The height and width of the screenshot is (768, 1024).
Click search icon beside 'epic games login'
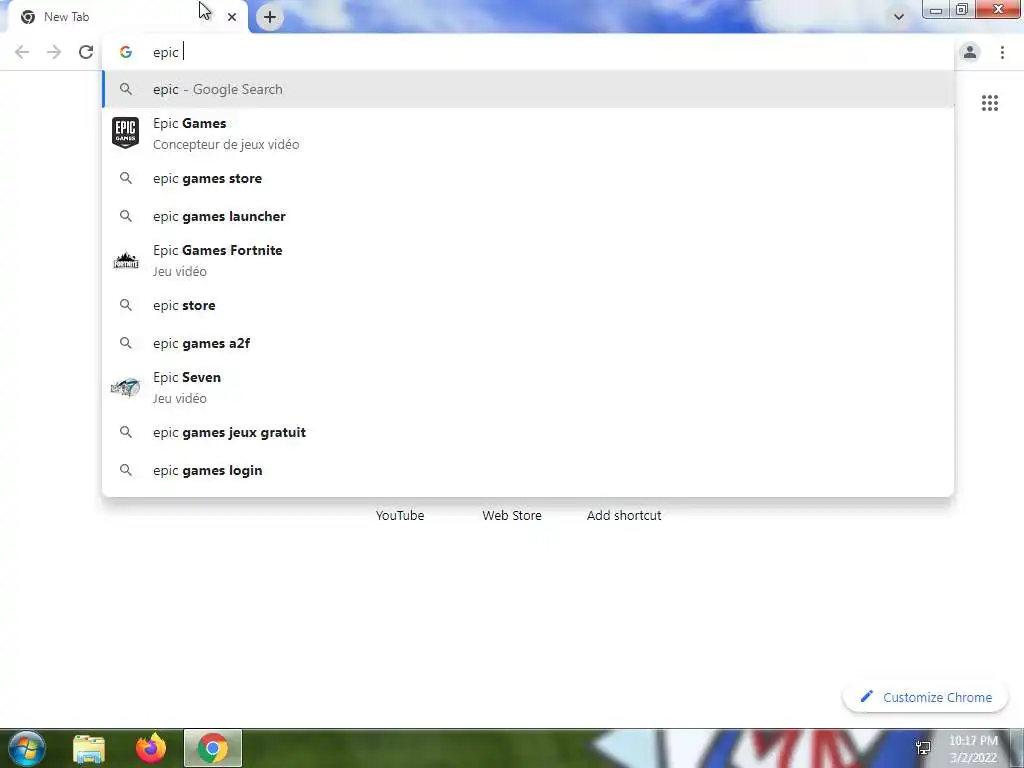pos(126,470)
